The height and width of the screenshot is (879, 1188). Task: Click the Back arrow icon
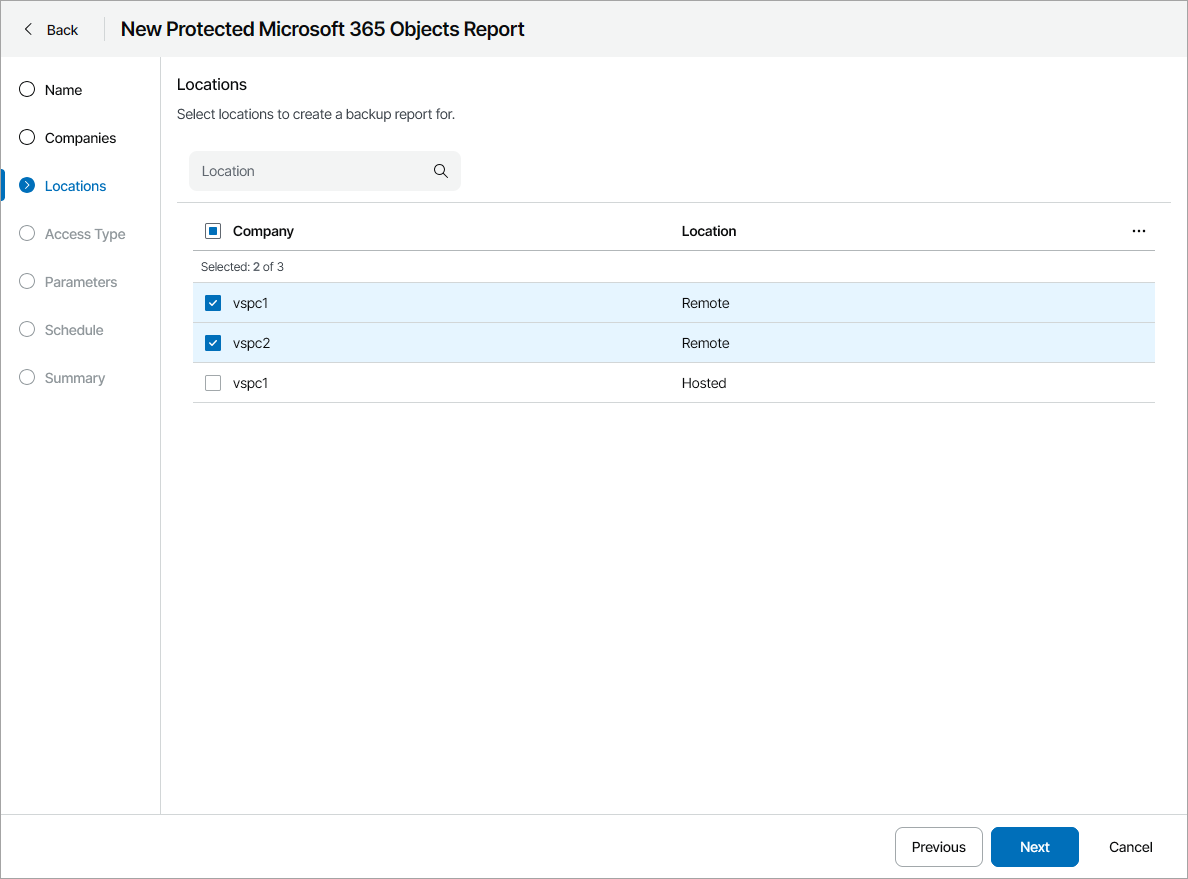point(29,30)
